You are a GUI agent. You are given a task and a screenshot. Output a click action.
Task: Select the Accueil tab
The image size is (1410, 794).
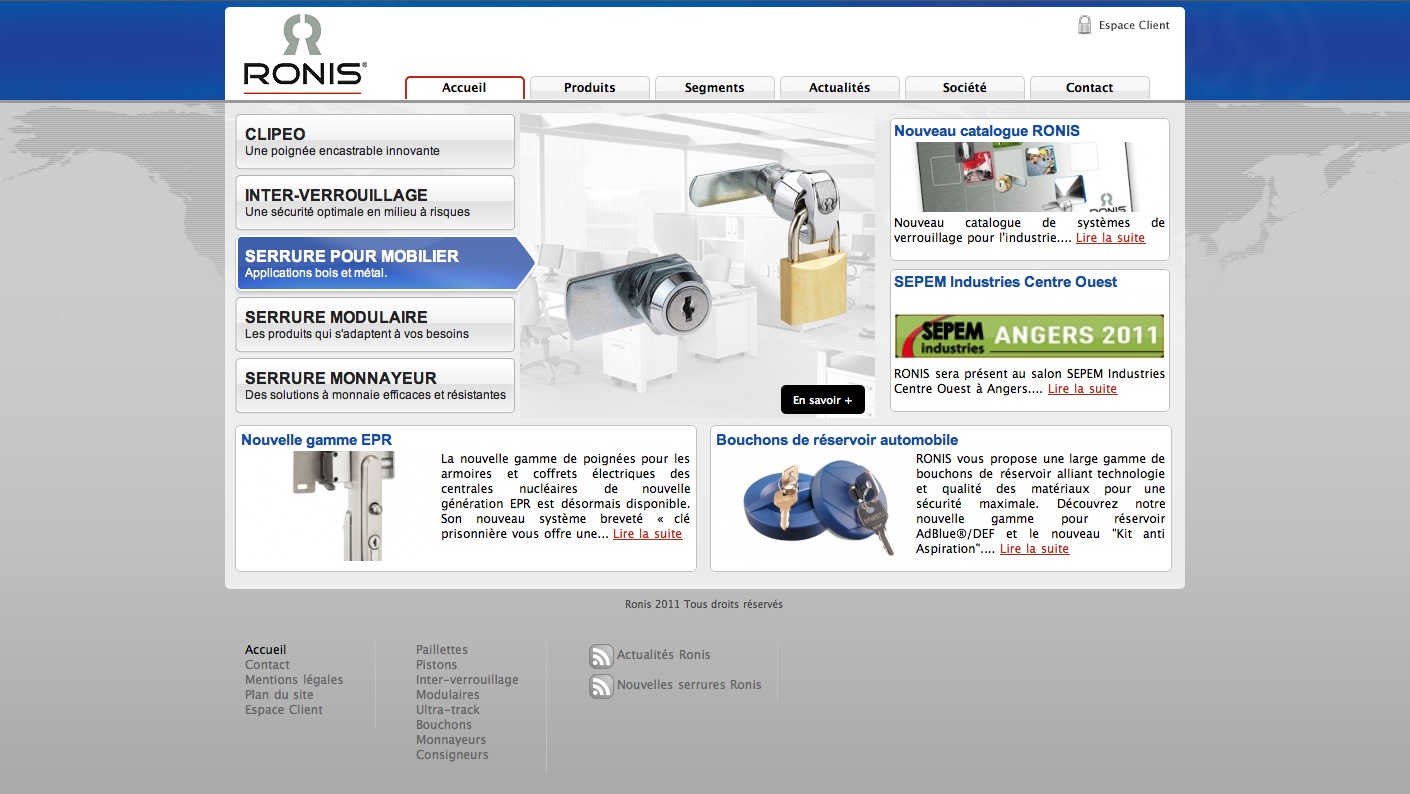[x=464, y=88]
